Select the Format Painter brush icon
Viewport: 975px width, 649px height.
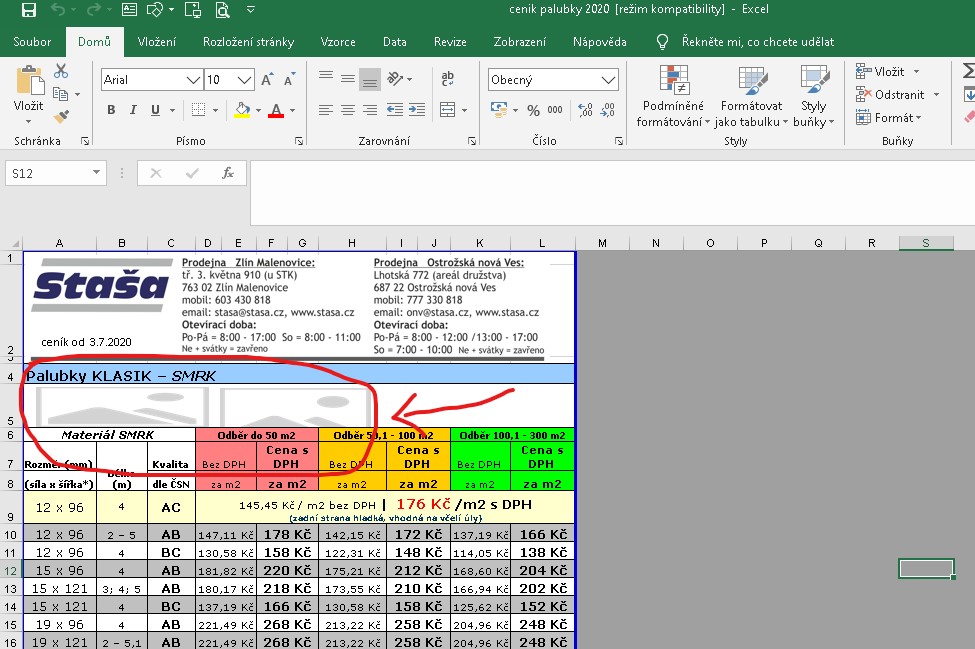(61, 116)
